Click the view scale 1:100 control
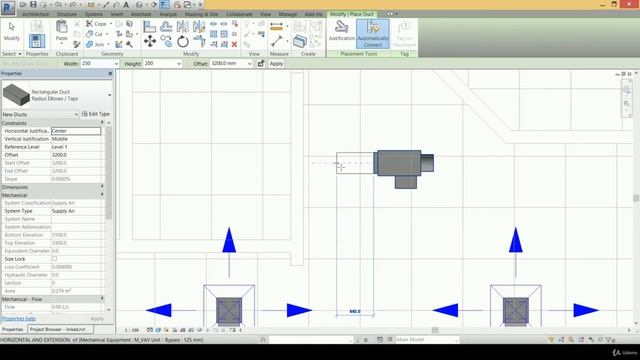The width and height of the screenshot is (640, 360). click(x=132, y=330)
